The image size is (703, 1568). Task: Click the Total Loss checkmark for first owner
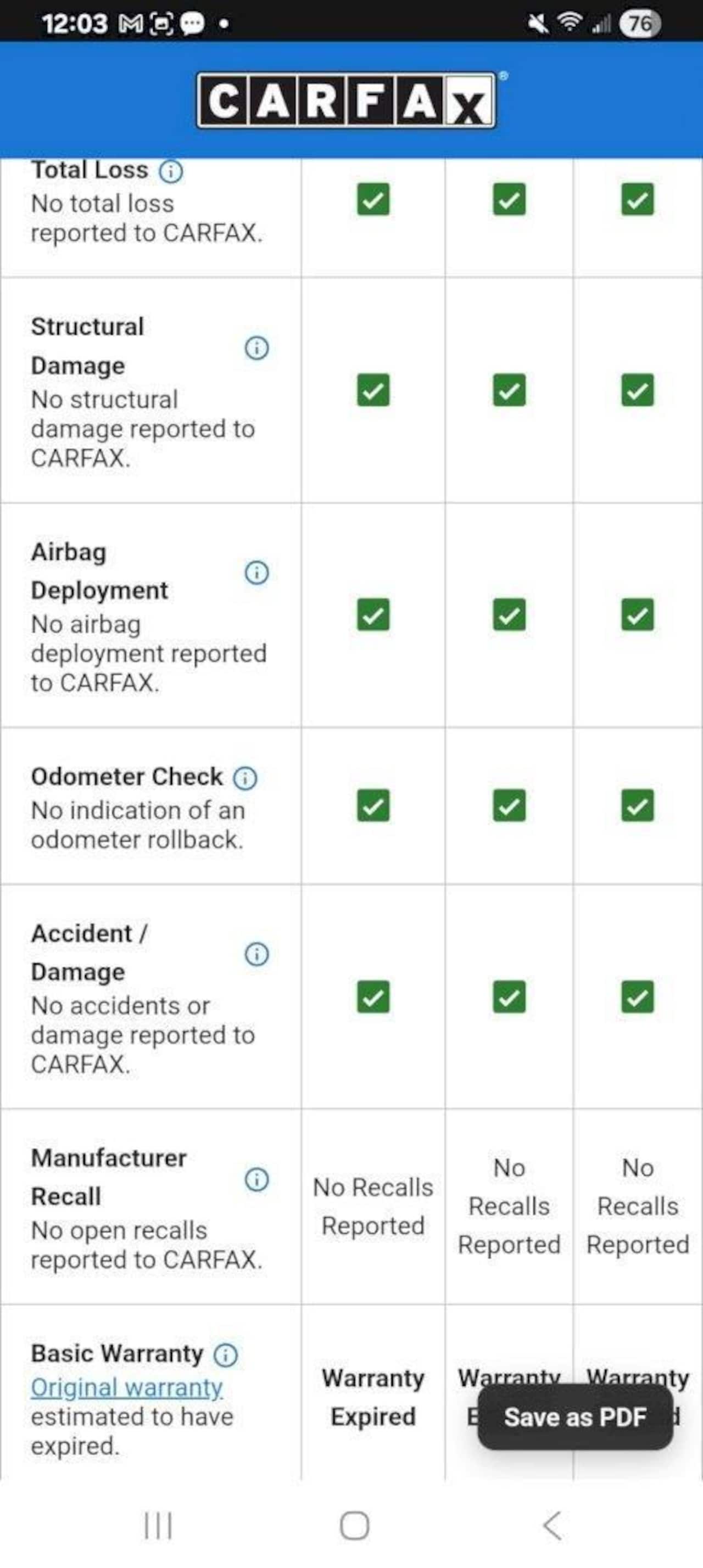tap(373, 200)
